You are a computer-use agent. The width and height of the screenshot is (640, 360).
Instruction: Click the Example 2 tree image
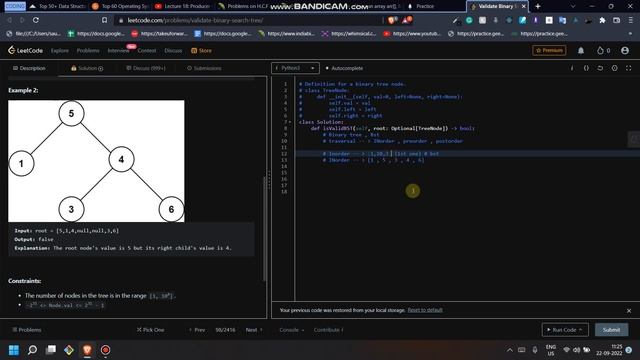[96, 161]
